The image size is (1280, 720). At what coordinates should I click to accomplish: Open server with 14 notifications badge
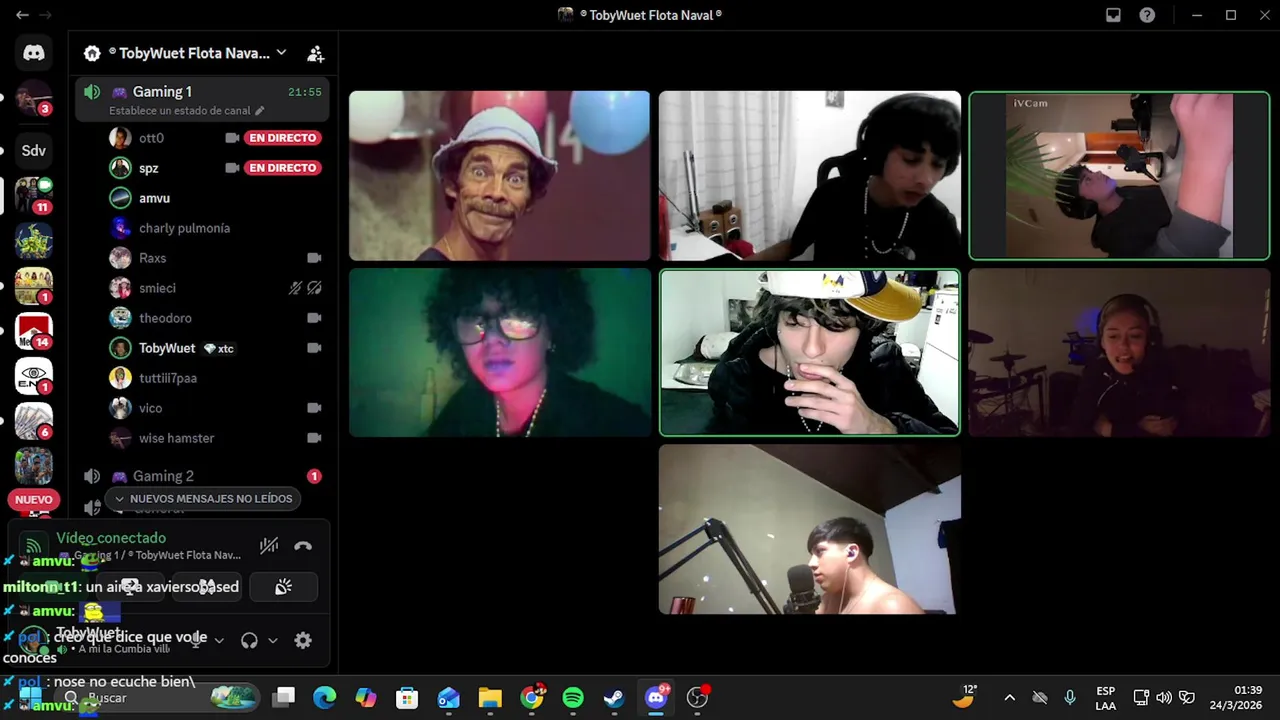(34, 330)
